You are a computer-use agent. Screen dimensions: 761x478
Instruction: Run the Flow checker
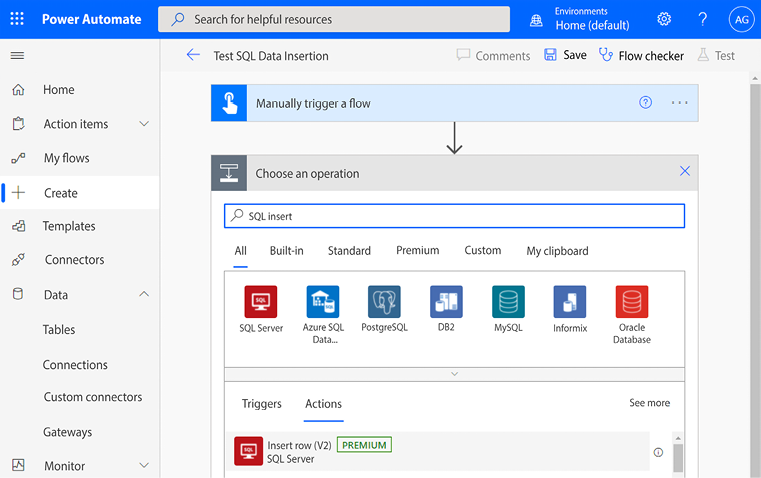tap(641, 55)
